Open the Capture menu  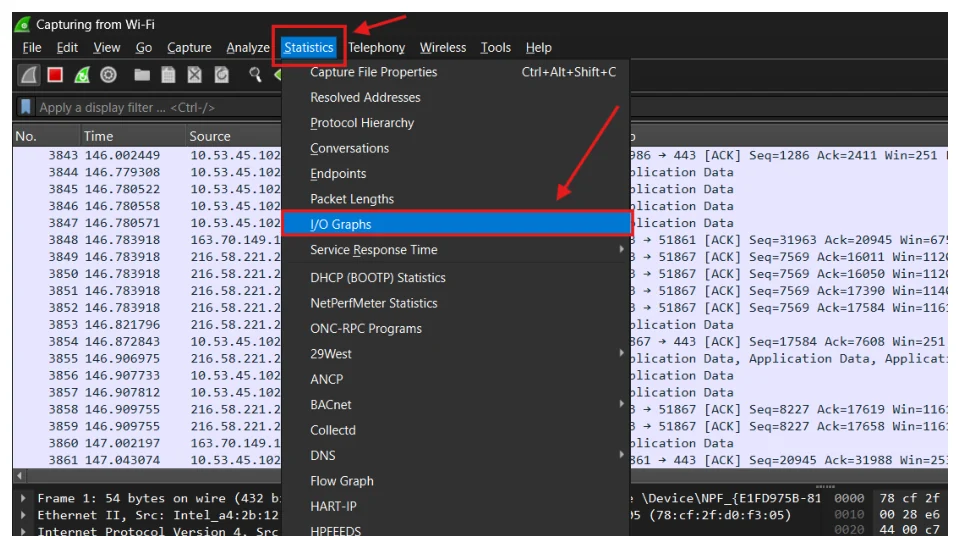click(x=189, y=48)
